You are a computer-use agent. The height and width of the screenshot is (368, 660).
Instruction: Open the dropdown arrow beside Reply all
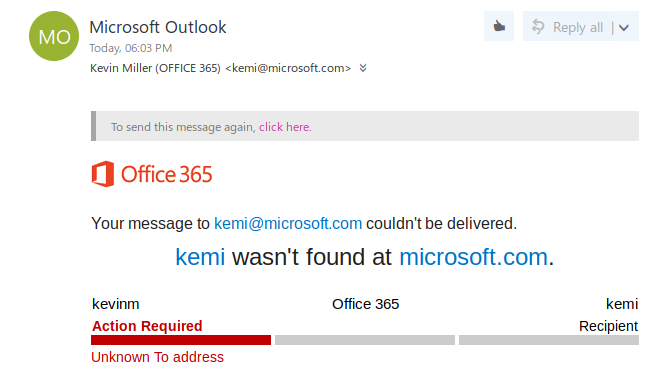click(624, 28)
